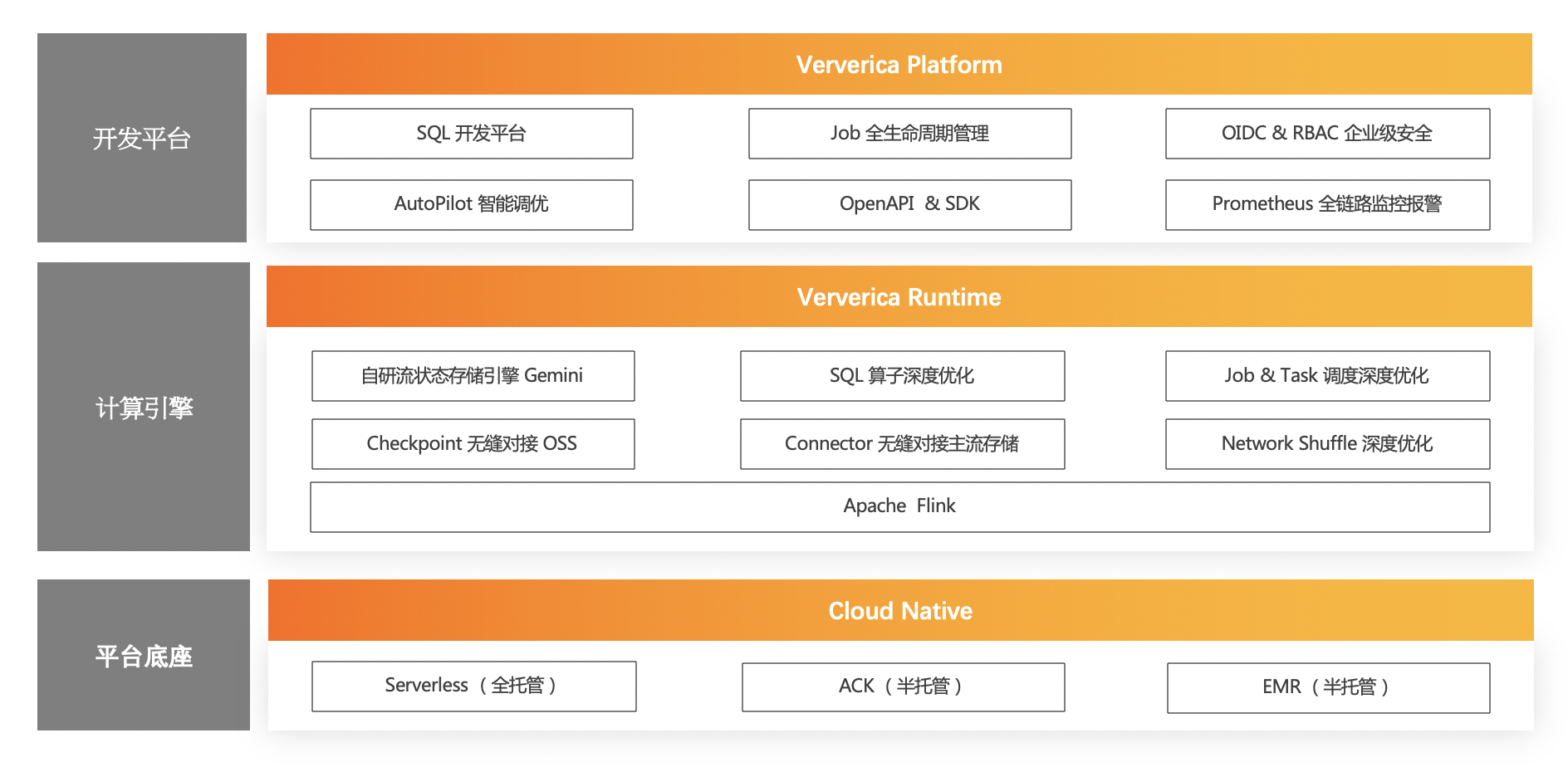Screen dimensions: 1568x767
Task: Click the Ververica Runtime header banner
Action: tap(899, 296)
